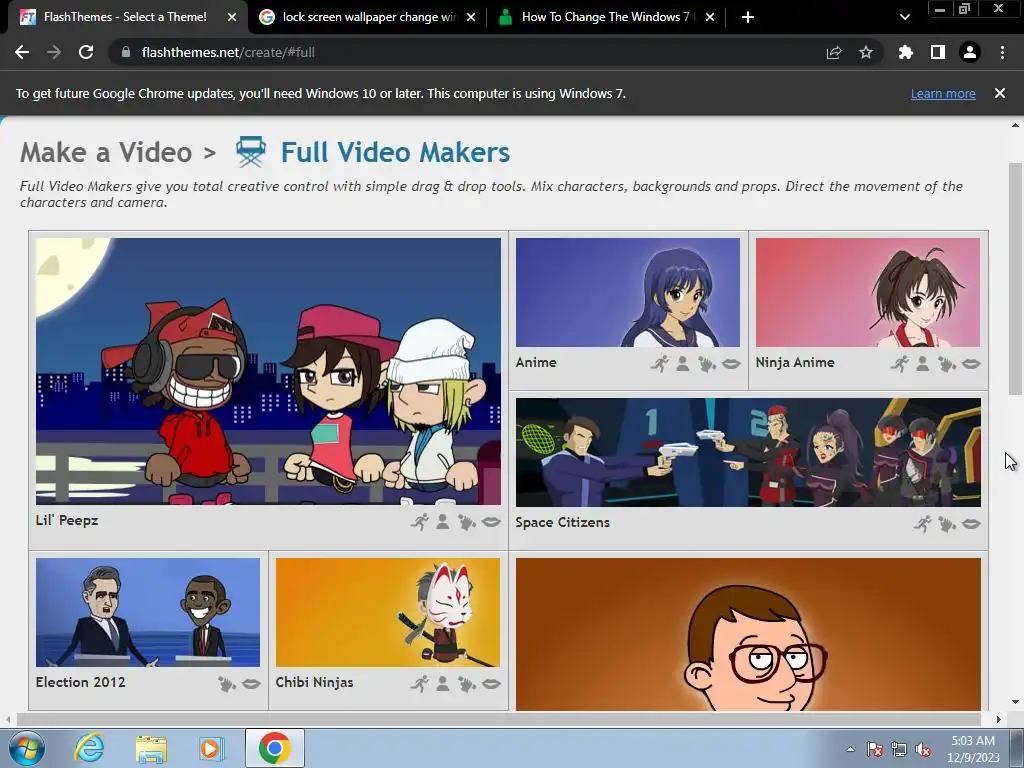Viewport: 1024px width, 768px height.
Task: Toggle the Chrome side panel icon
Action: pos(938,52)
